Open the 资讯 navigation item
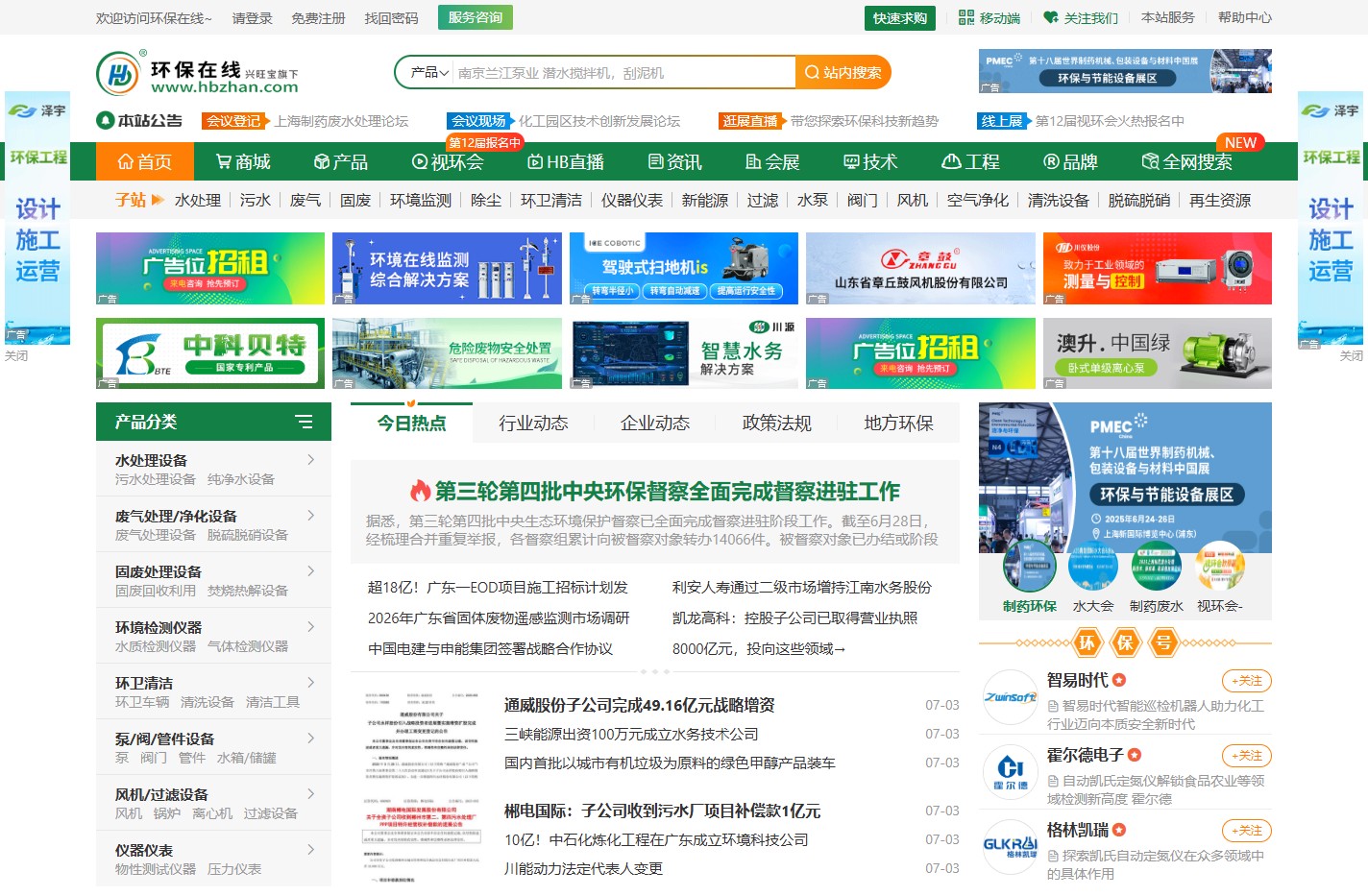This screenshot has width=1368, height=896. pos(675,161)
